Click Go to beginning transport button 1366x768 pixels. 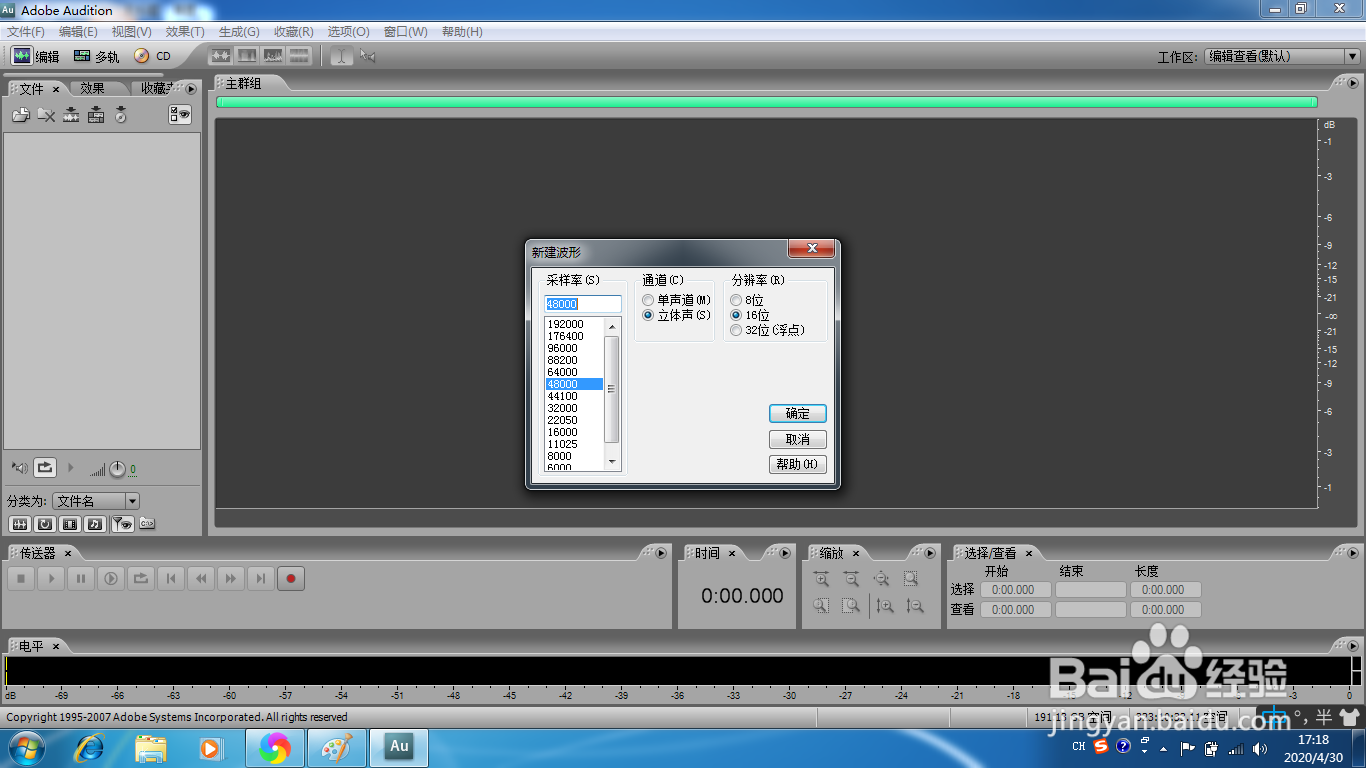pos(171,578)
